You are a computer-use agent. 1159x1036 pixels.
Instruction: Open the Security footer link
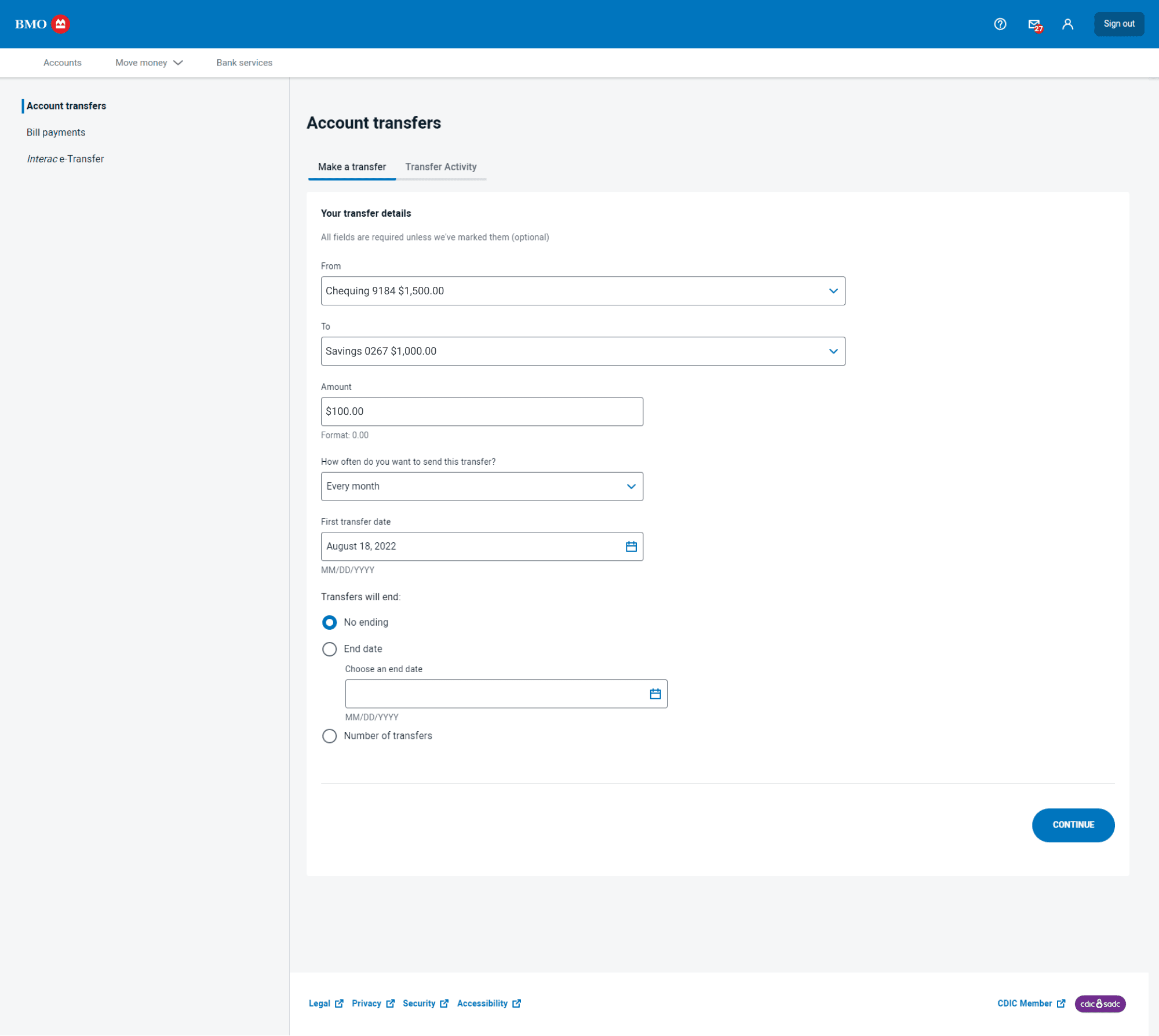(419, 1004)
